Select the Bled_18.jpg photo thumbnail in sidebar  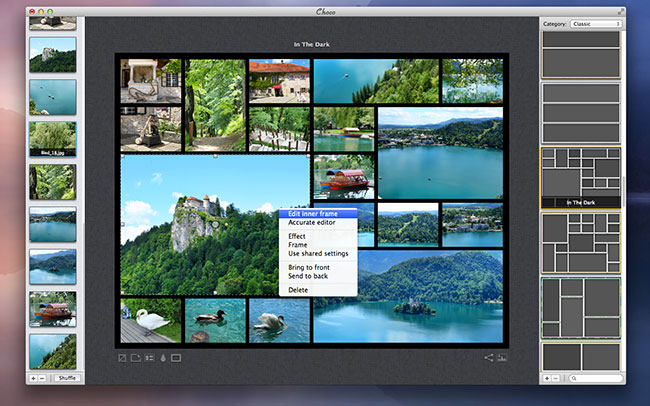pyautogui.click(x=52, y=138)
